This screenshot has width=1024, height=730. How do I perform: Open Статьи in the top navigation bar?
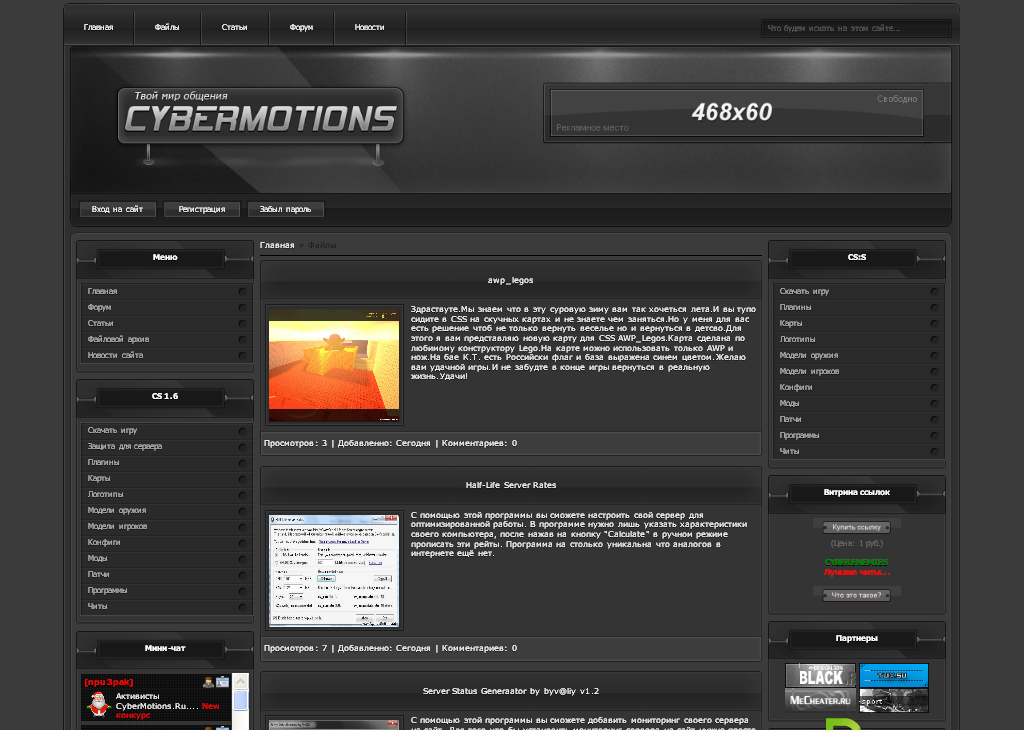coord(234,27)
